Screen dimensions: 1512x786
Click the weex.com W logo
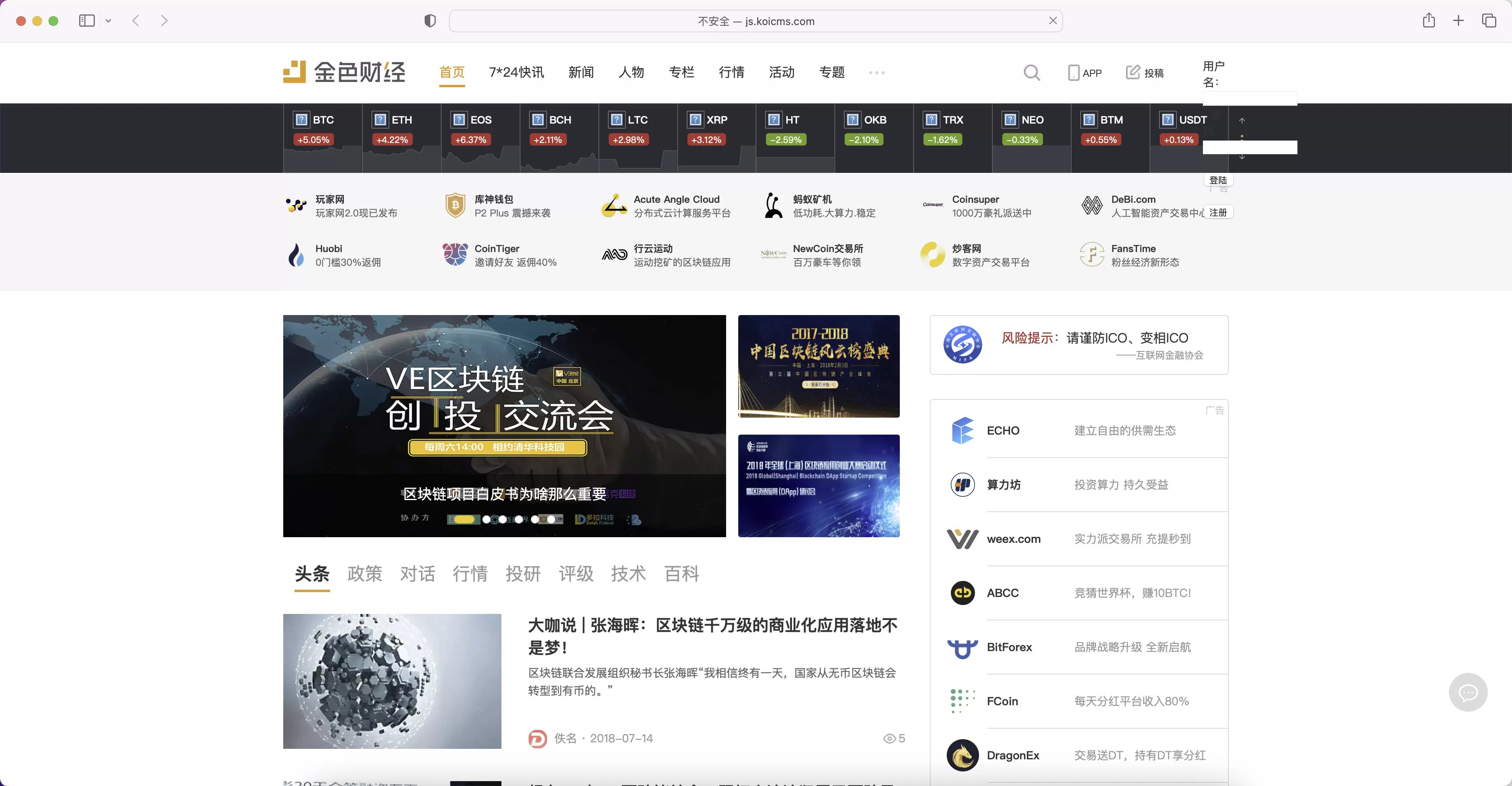962,538
